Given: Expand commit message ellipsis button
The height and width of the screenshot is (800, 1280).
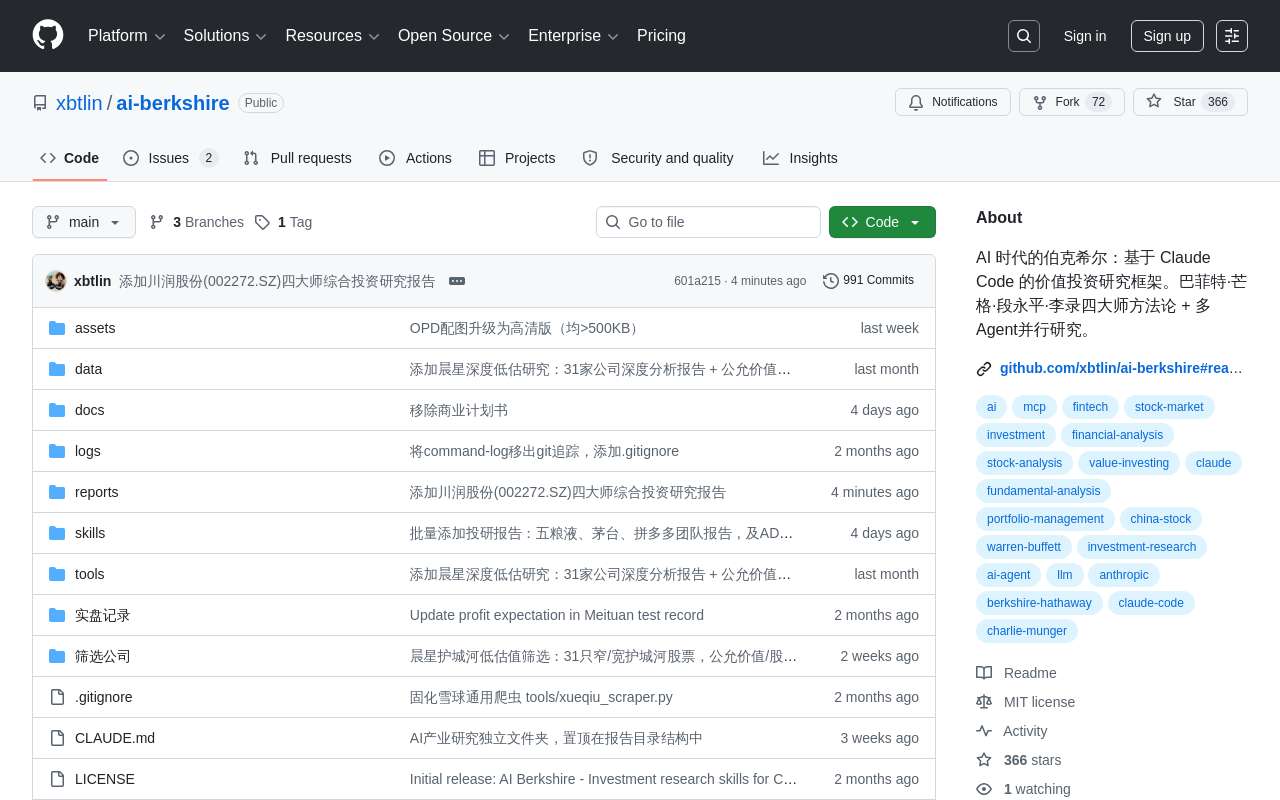Looking at the screenshot, I should tap(457, 281).
